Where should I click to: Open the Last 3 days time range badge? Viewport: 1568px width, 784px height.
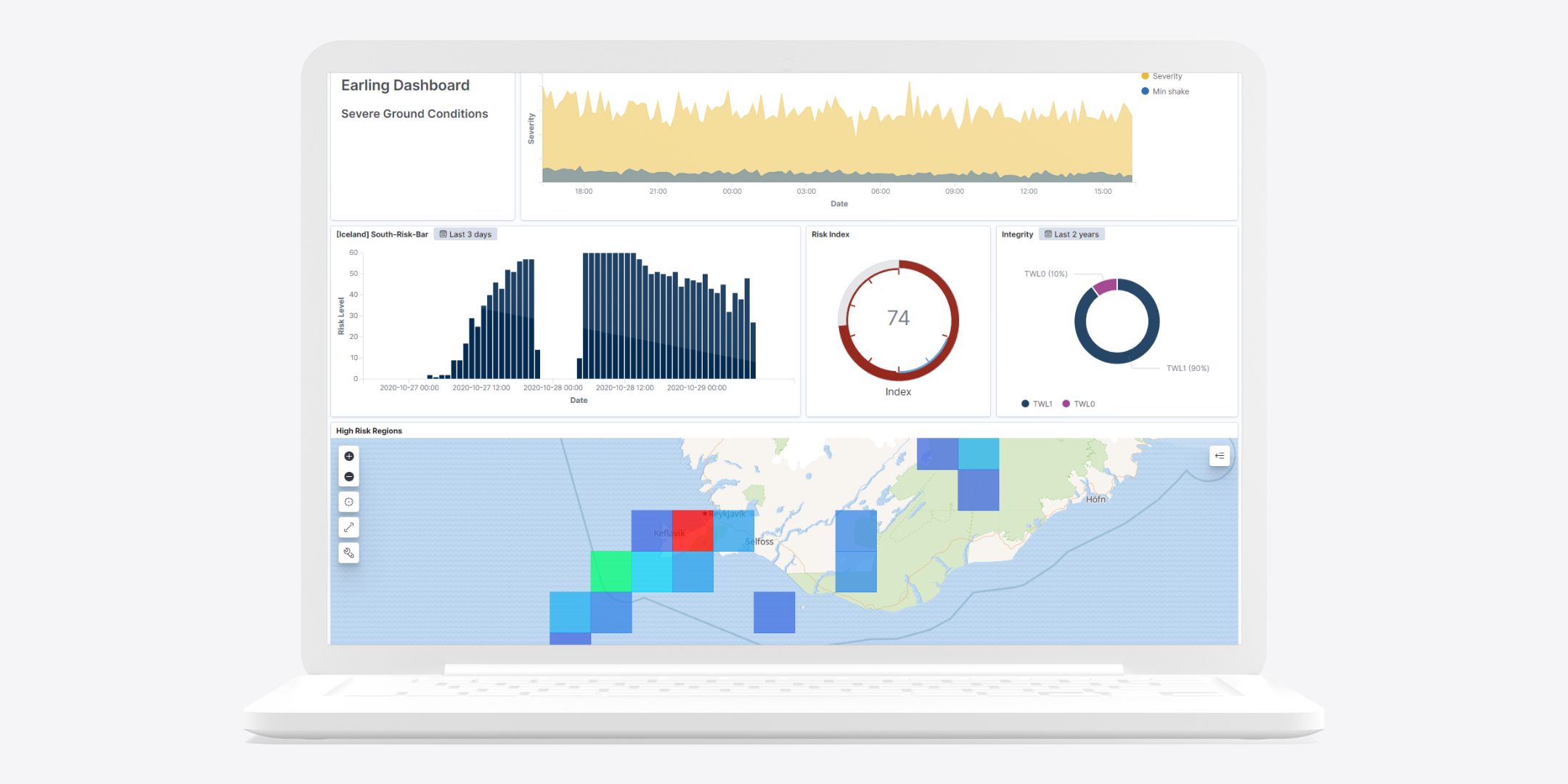[465, 234]
